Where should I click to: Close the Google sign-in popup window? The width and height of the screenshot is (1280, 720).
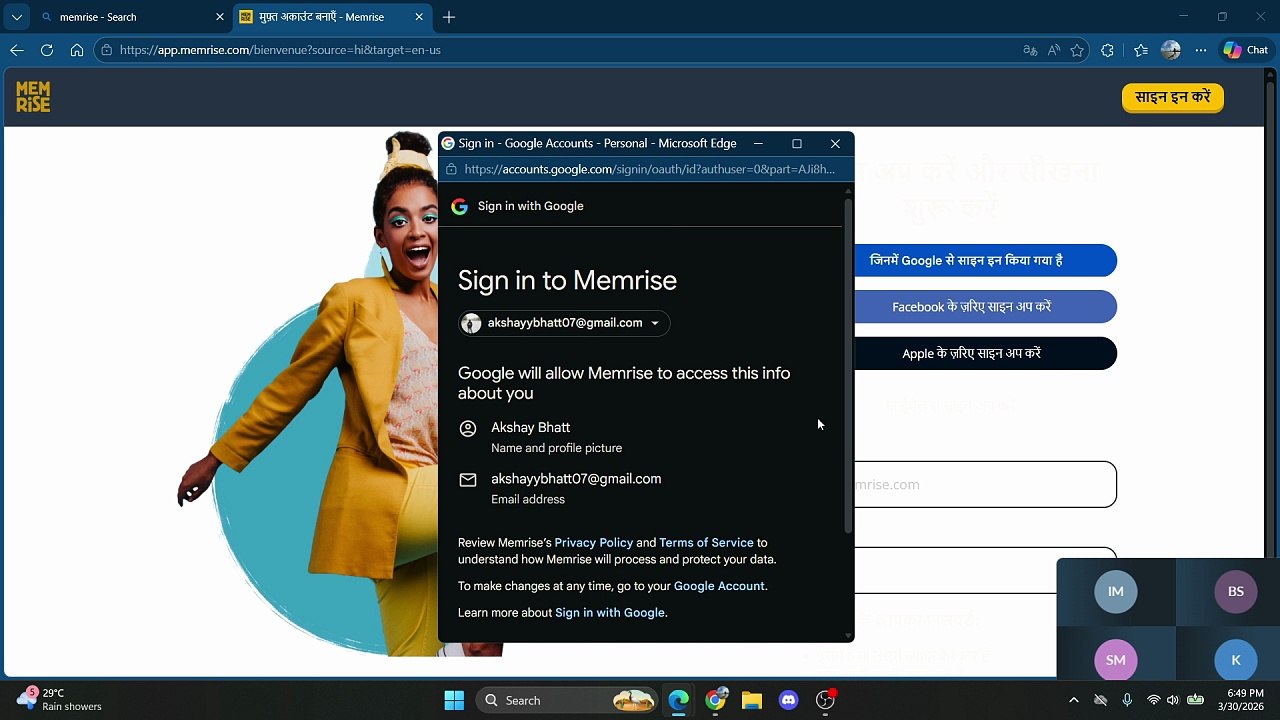836,143
